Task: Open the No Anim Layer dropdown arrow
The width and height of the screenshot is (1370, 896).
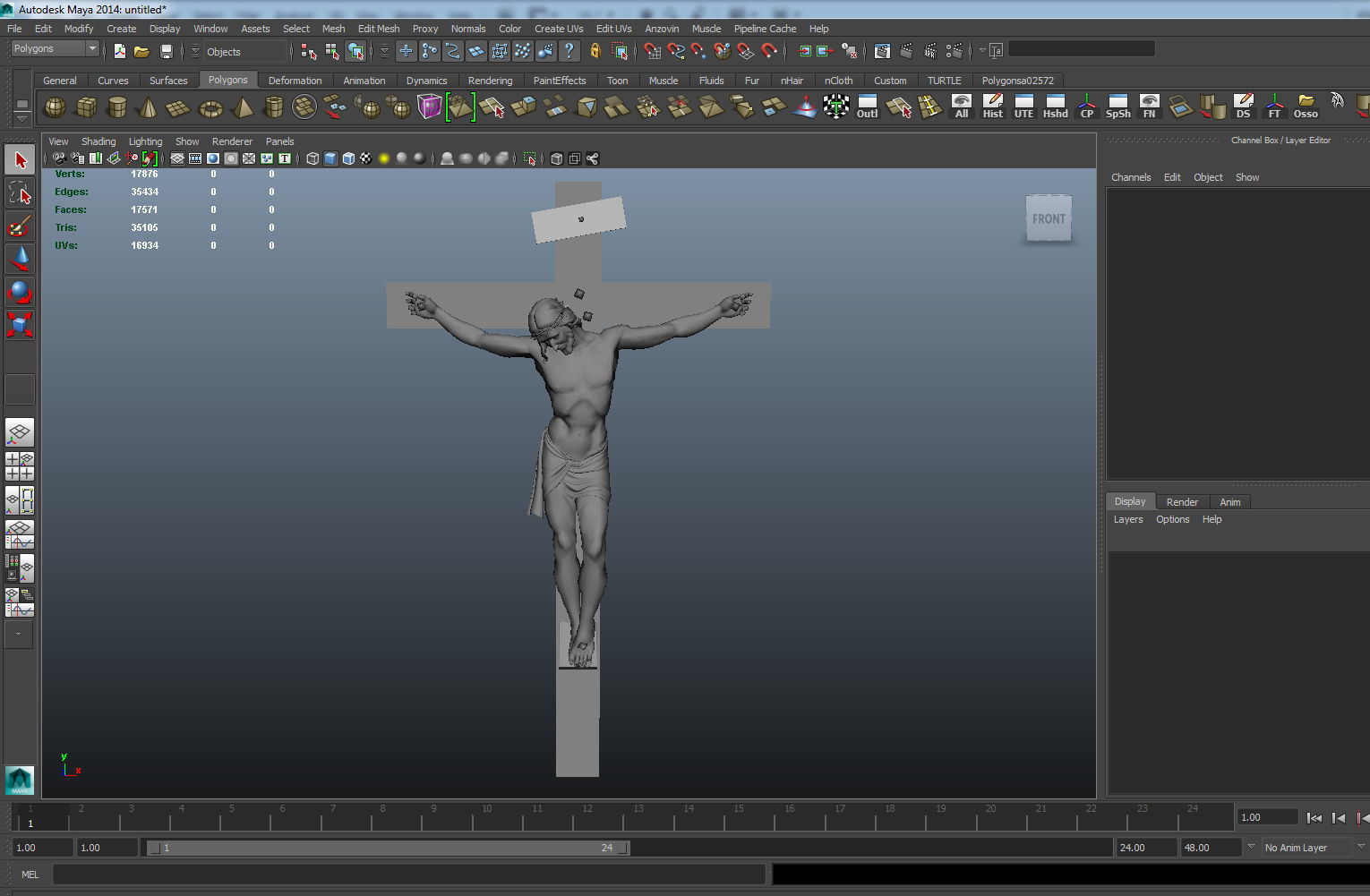Action: click(1361, 847)
